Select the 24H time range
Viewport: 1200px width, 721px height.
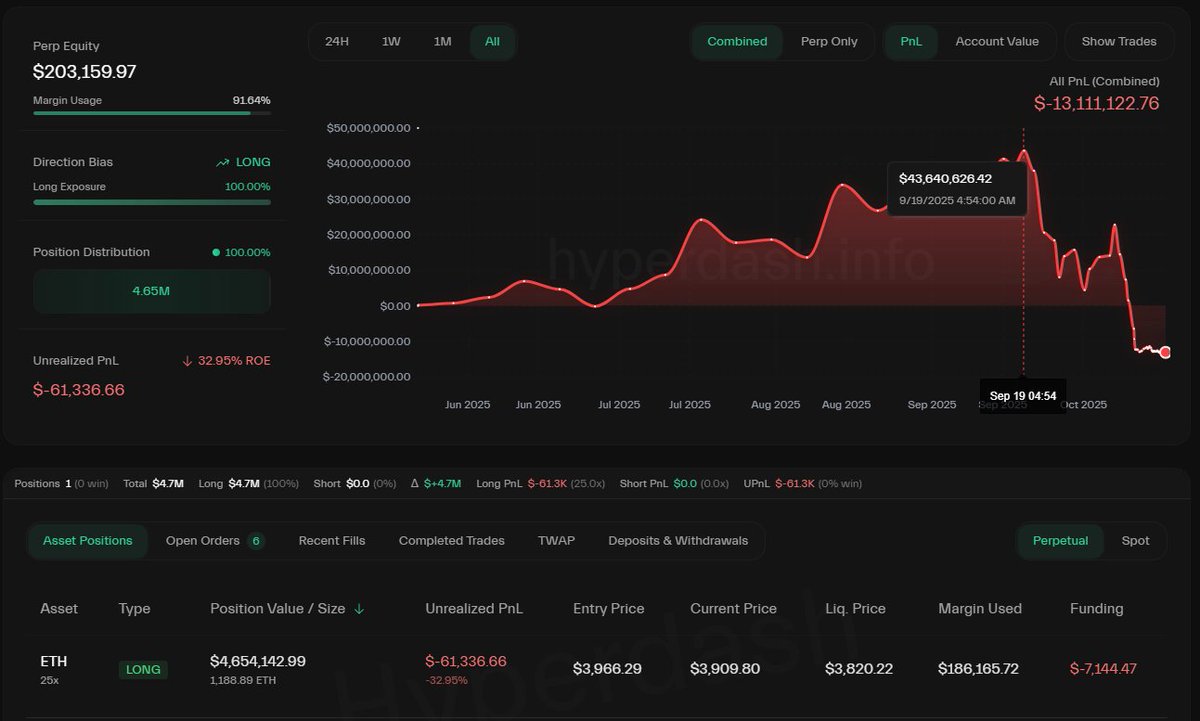click(337, 42)
